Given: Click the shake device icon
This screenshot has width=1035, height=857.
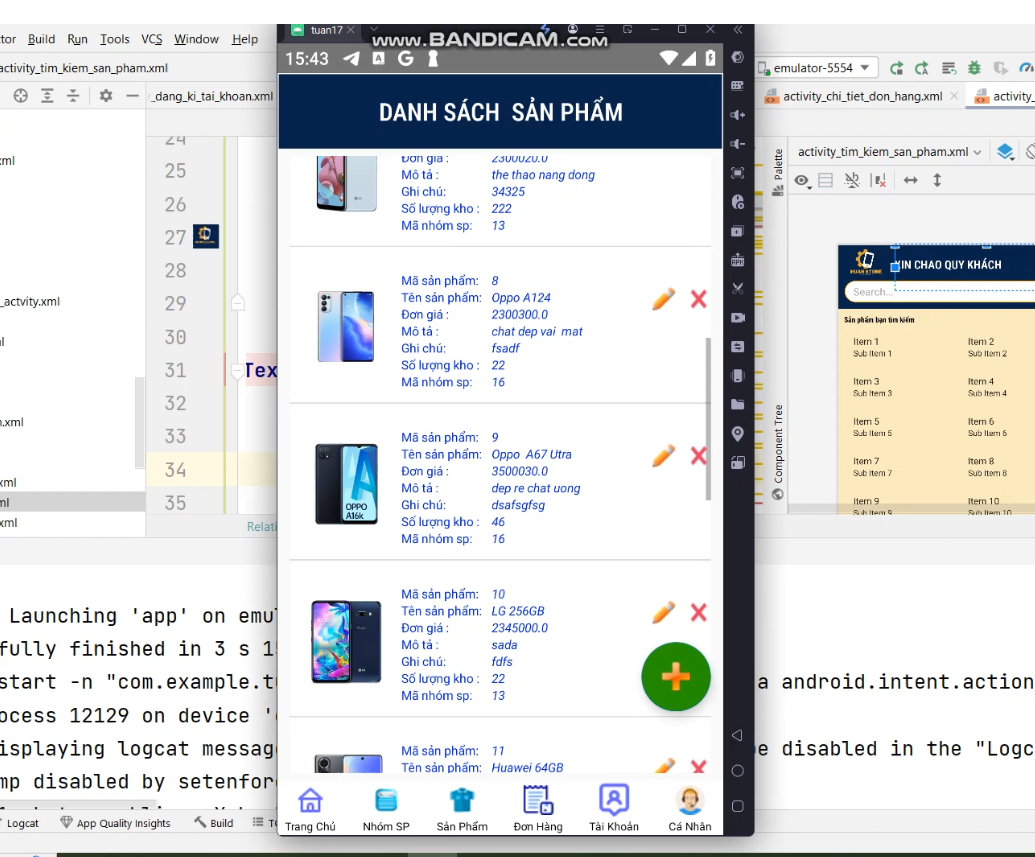Looking at the screenshot, I should coord(738,376).
